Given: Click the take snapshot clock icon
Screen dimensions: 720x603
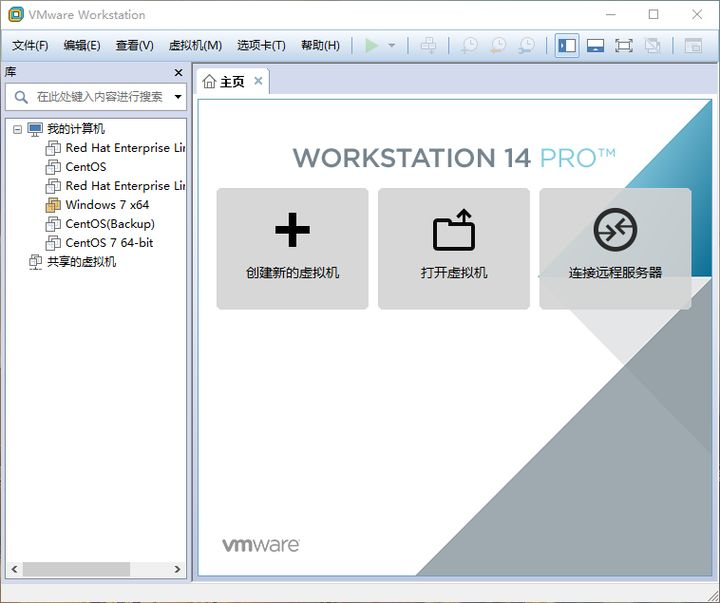Looking at the screenshot, I should click(469, 45).
